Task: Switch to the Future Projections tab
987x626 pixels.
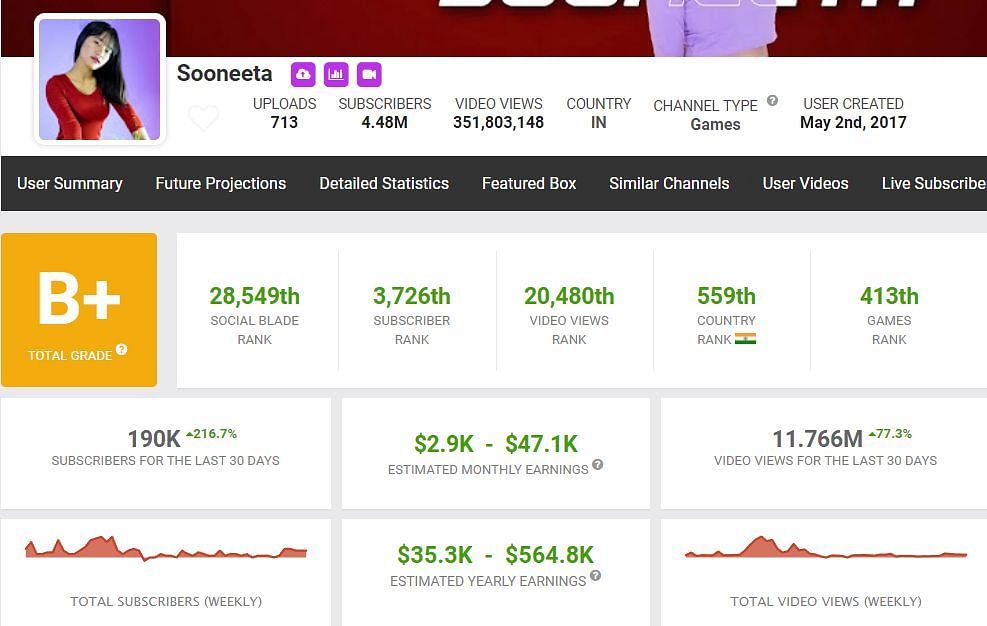Action: [221, 184]
